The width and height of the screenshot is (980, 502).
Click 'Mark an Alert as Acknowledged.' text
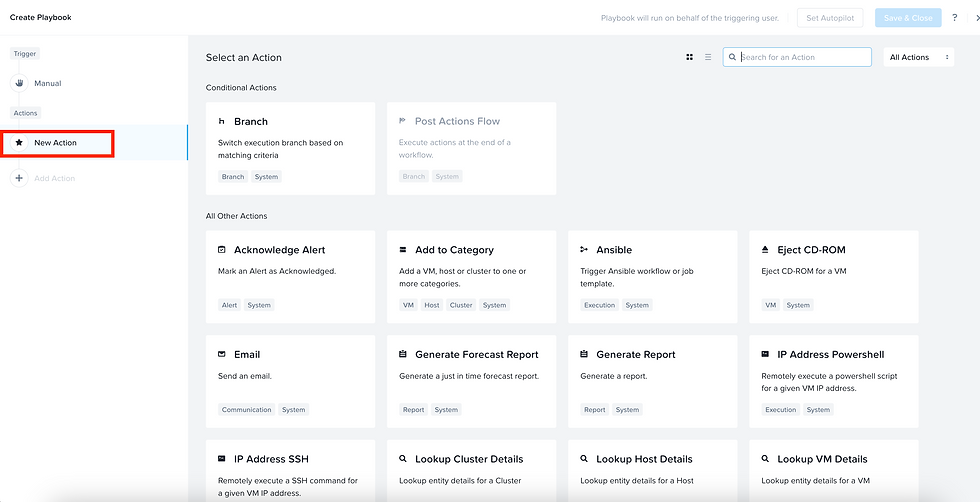tap(277, 271)
